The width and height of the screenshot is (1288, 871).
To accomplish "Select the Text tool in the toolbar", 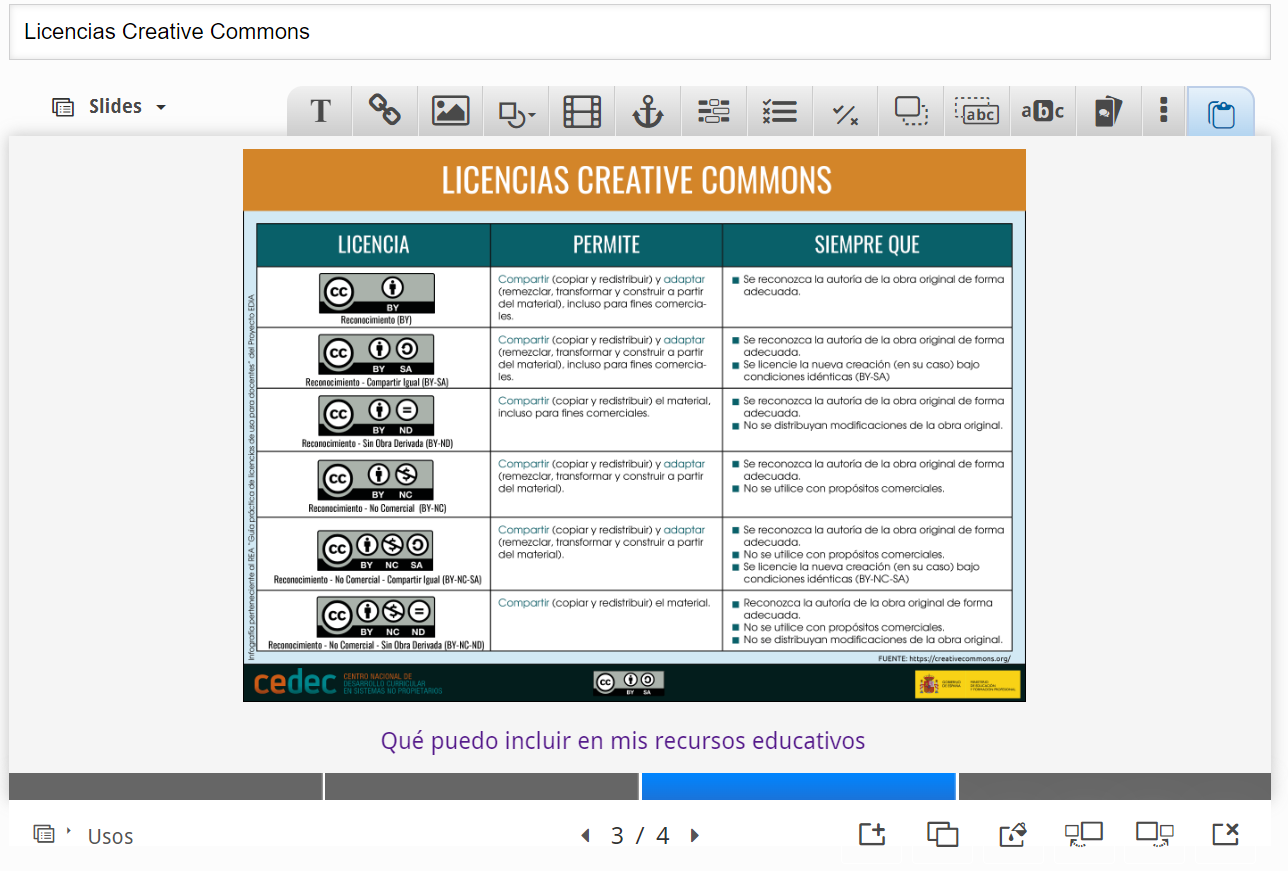I will (320, 111).
